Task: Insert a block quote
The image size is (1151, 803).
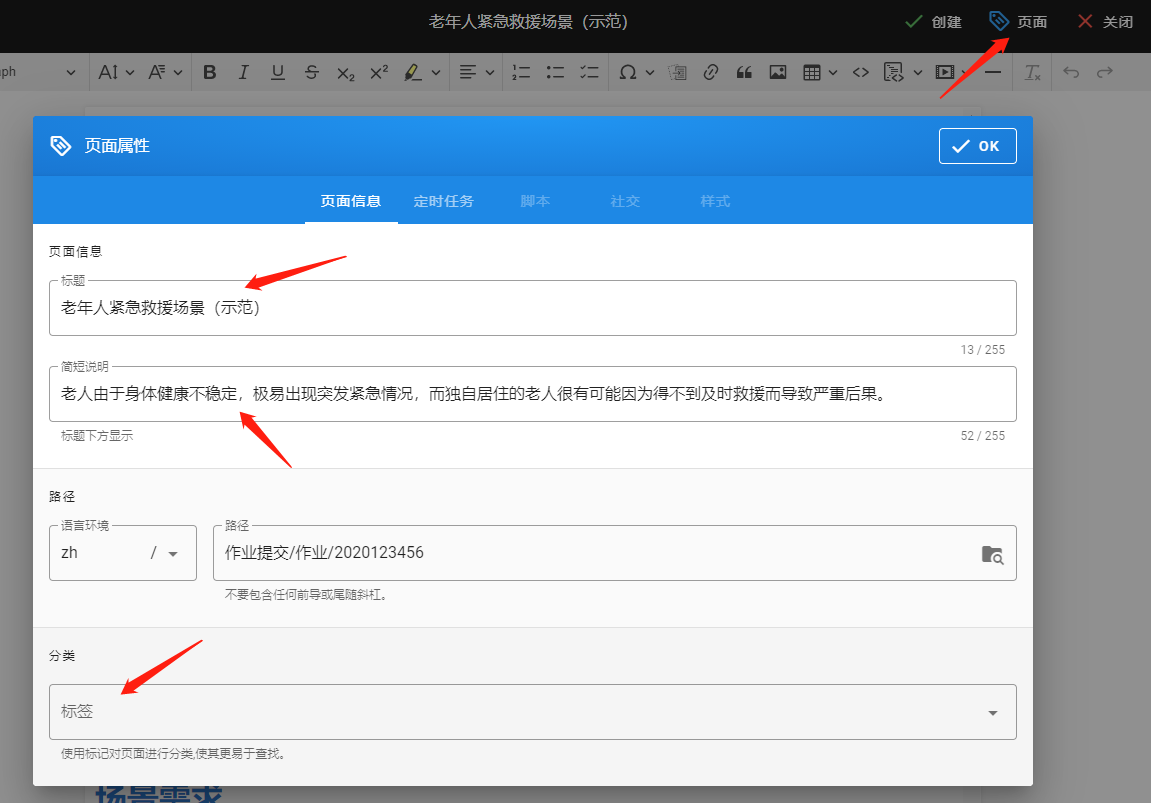Action: [744, 72]
